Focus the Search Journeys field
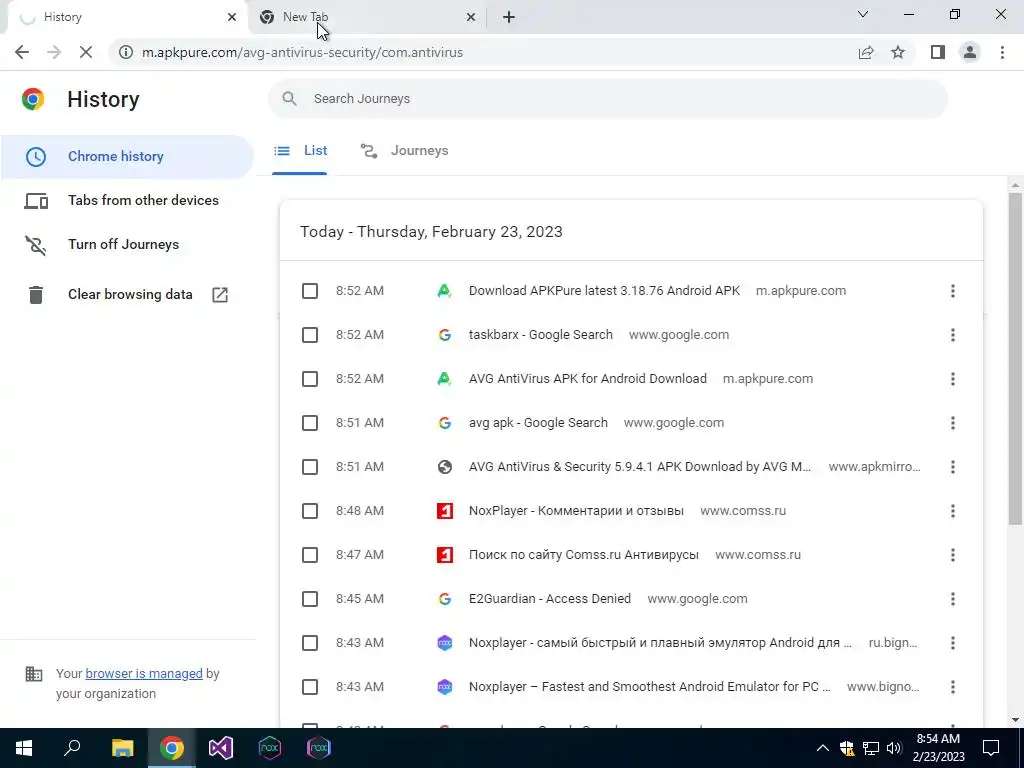 point(607,99)
